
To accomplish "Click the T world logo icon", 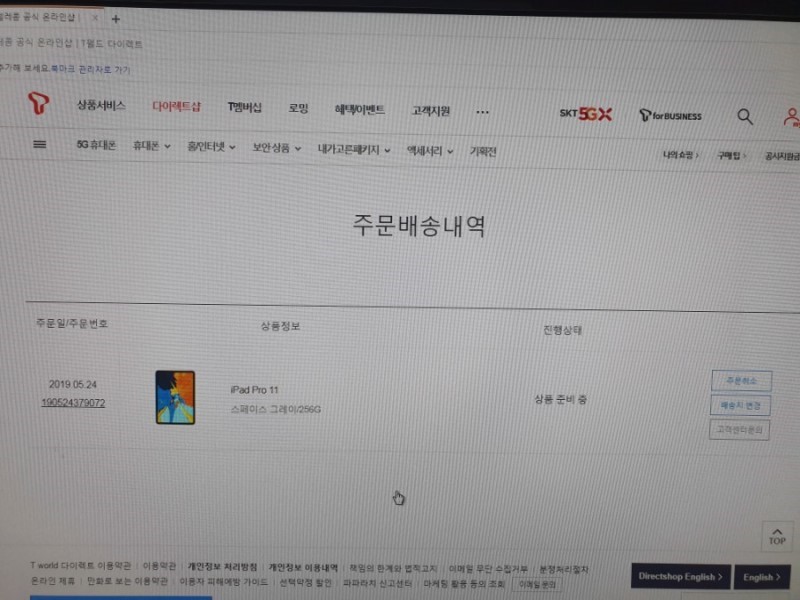I will coord(38,103).
